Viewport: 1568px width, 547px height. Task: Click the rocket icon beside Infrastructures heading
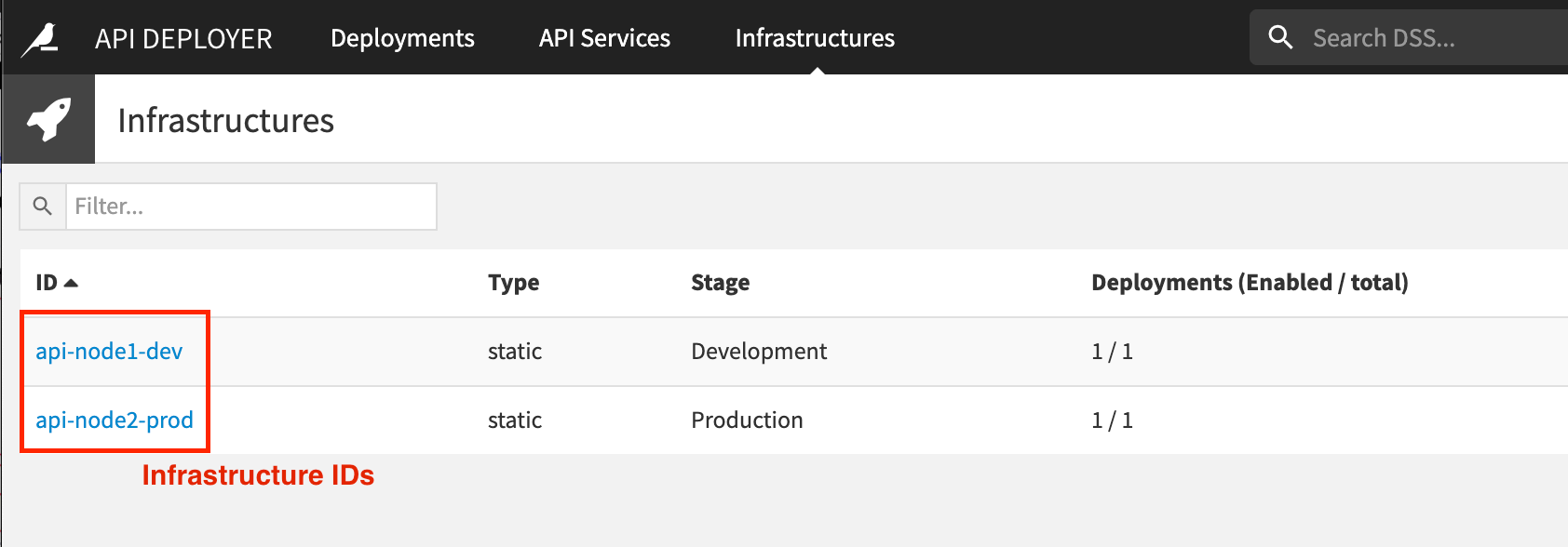[x=48, y=120]
